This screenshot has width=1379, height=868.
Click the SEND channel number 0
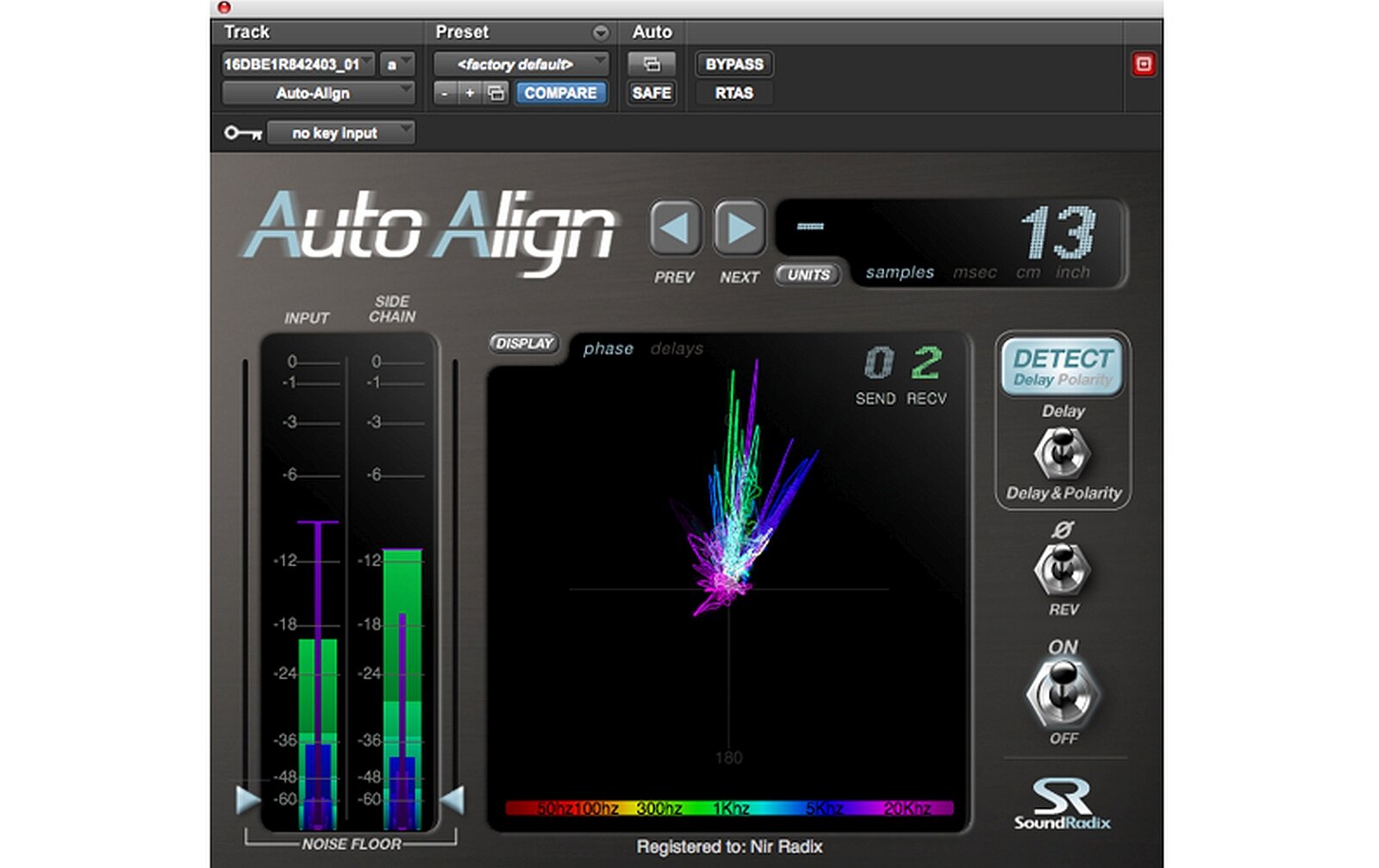pos(878,363)
